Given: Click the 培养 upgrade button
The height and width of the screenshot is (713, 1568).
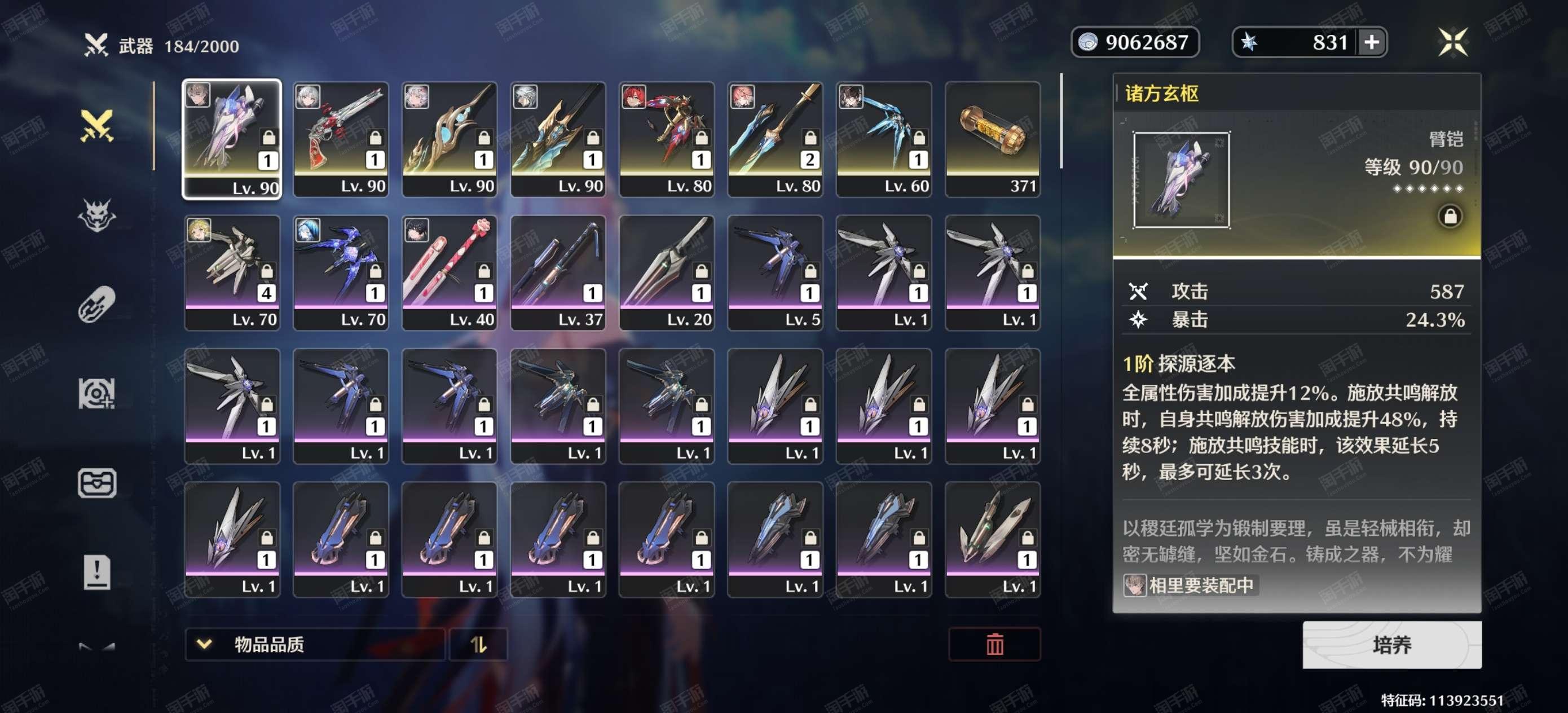Looking at the screenshot, I should point(1392,645).
